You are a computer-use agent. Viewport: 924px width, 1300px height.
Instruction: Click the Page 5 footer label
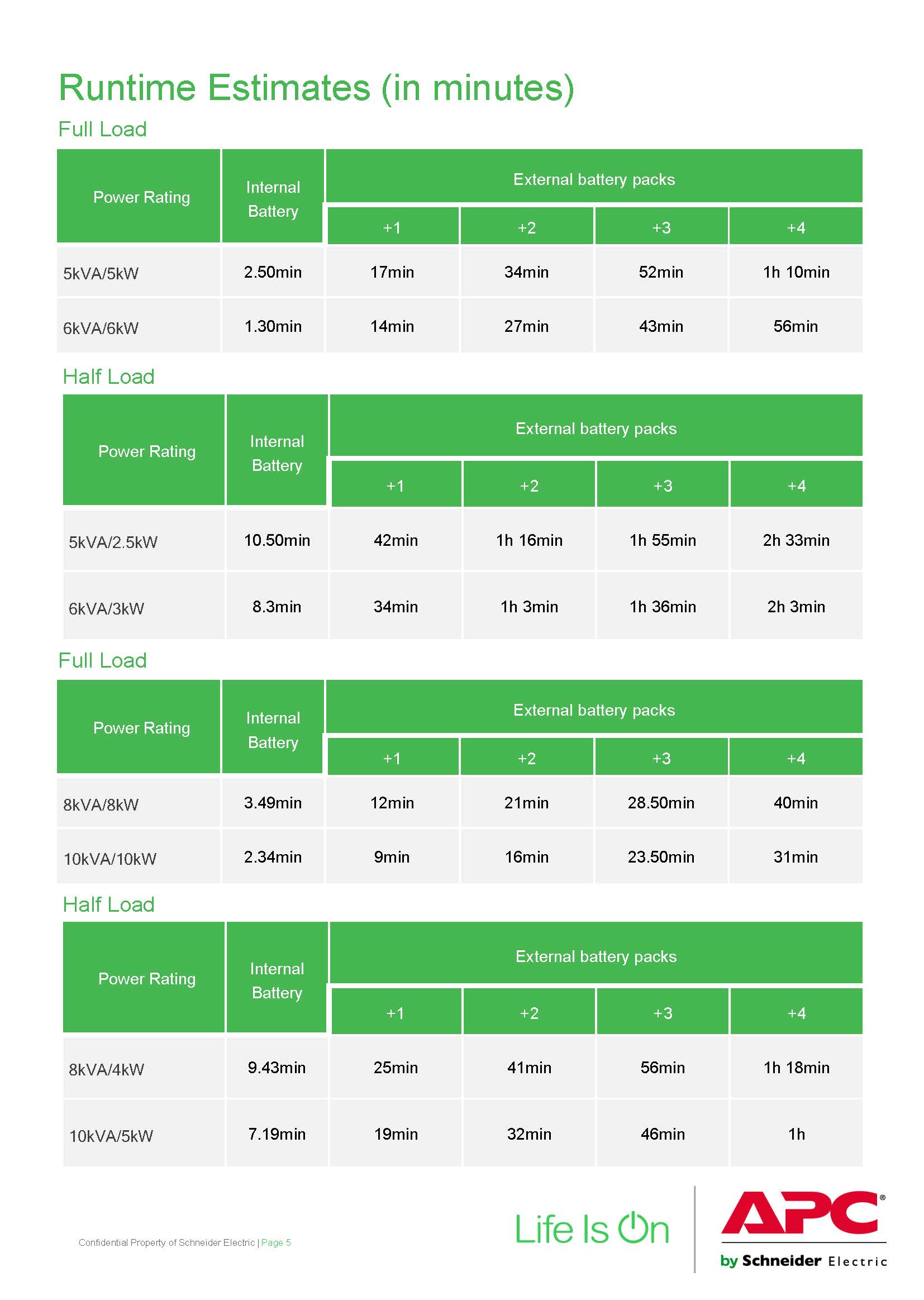click(x=276, y=1242)
